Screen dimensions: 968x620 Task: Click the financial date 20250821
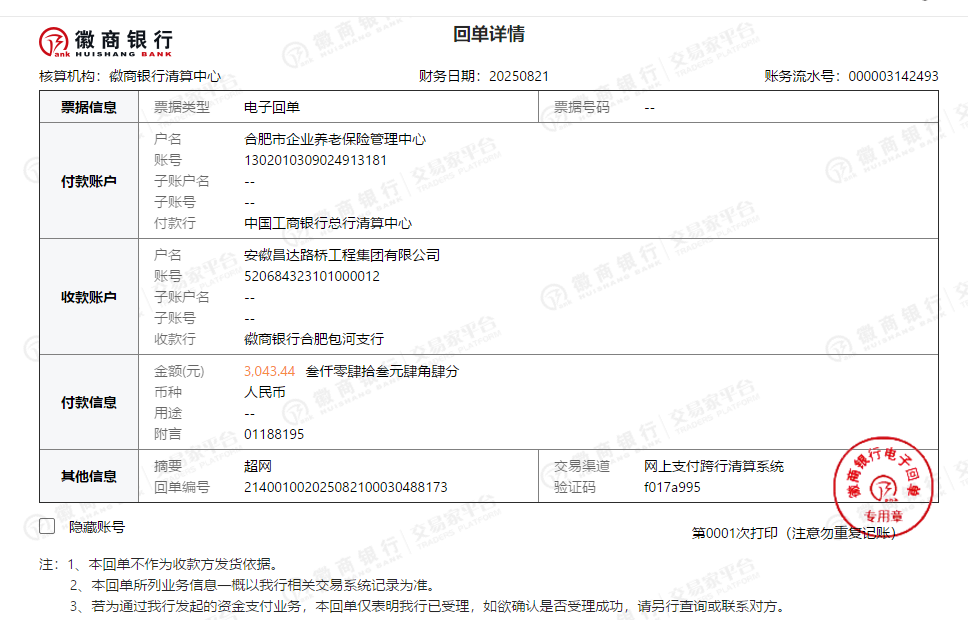[518, 76]
